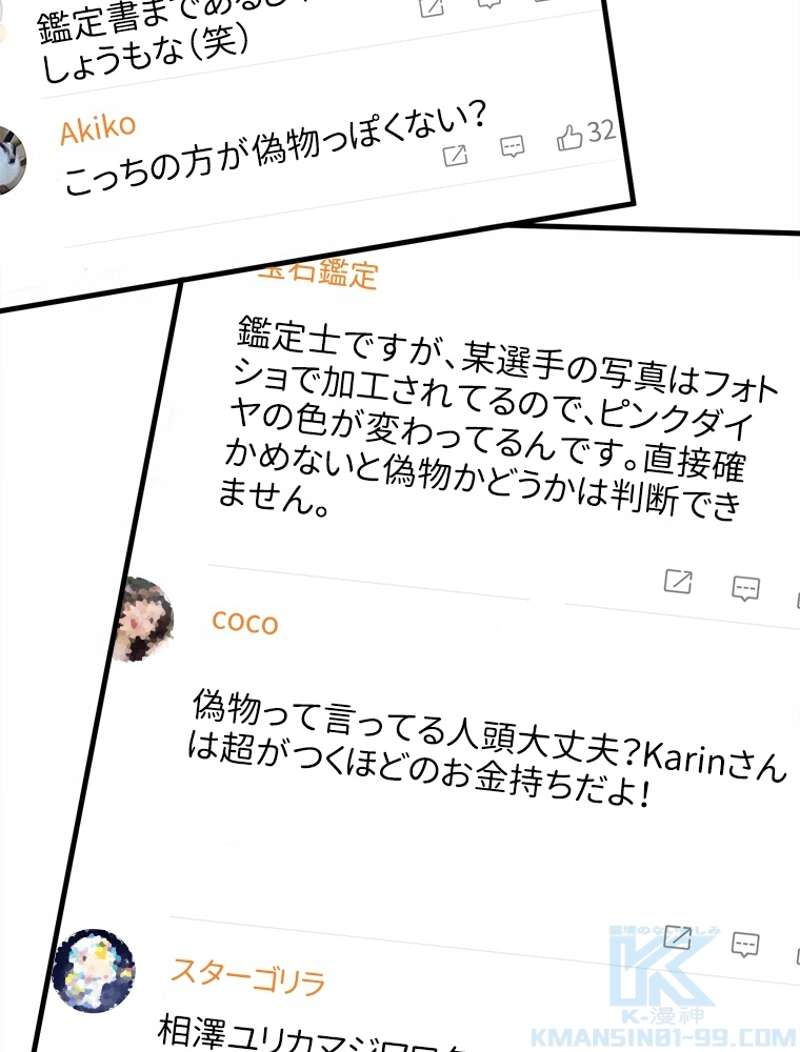Viewport: 800px width, 1052px height.
Task: Open the reply bubble below coco's comment
Action: (745, 945)
